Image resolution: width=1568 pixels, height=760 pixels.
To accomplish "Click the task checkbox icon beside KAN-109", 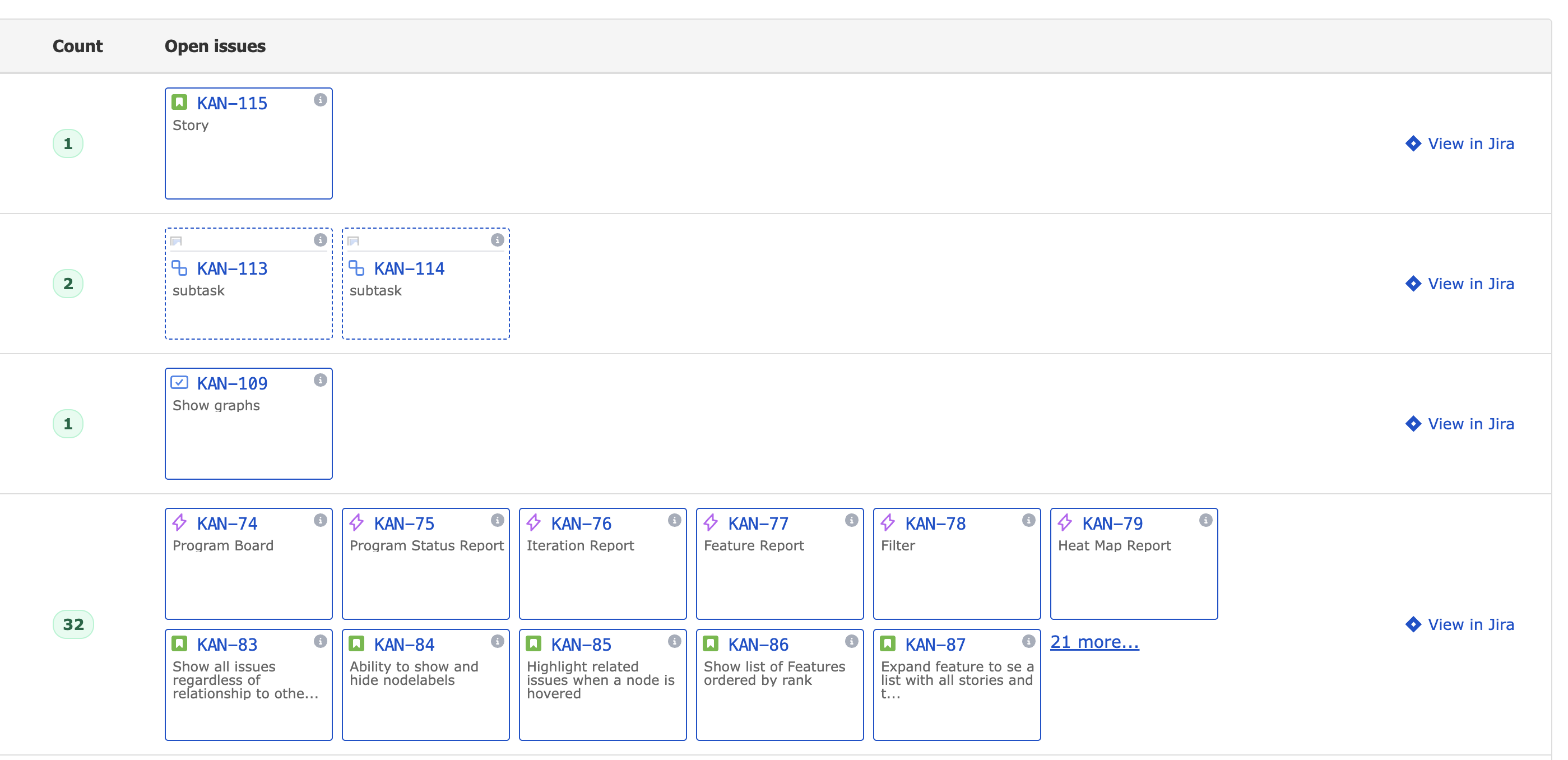I will coord(179,382).
